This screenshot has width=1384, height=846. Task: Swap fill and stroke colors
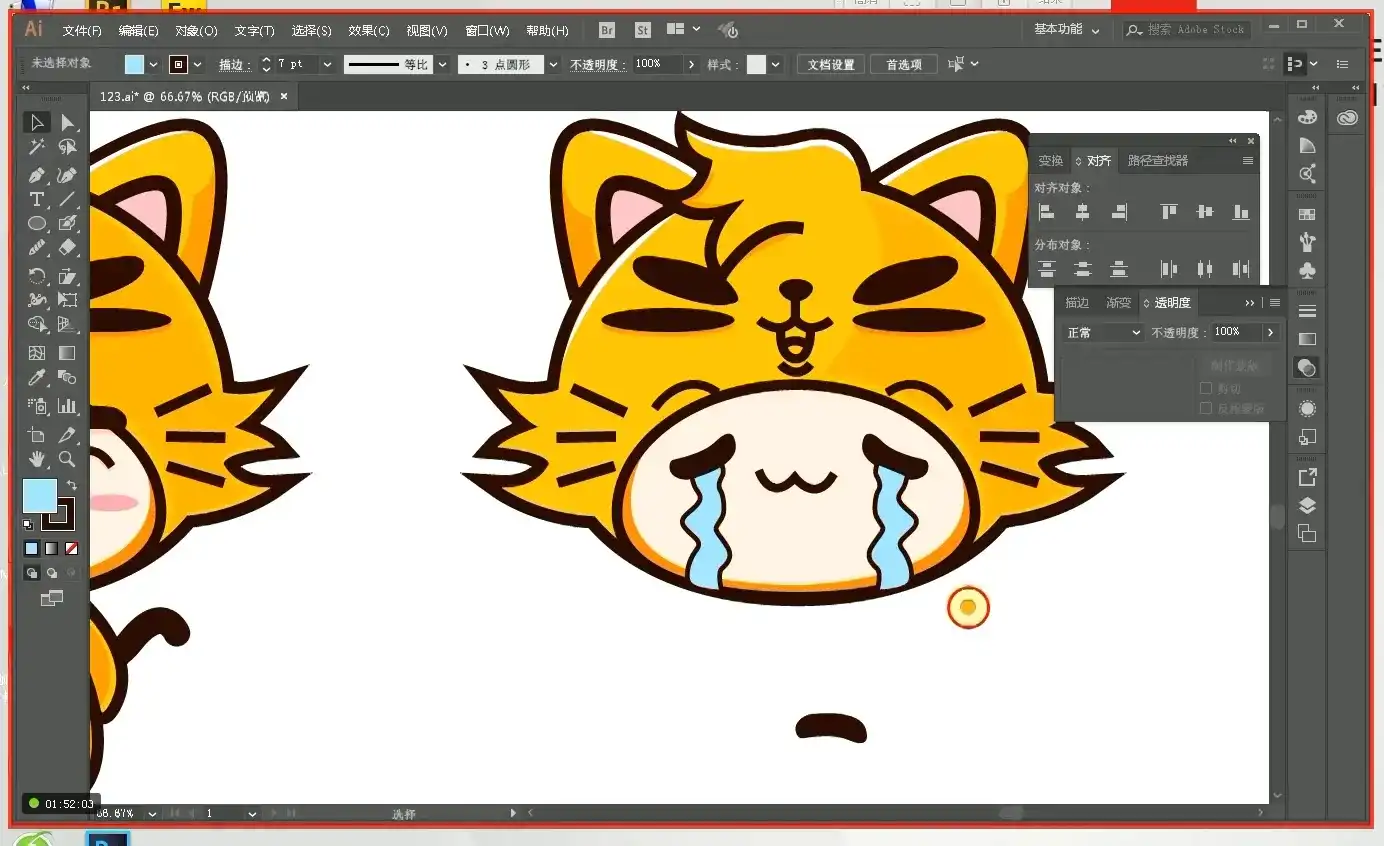[x=71, y=485]
